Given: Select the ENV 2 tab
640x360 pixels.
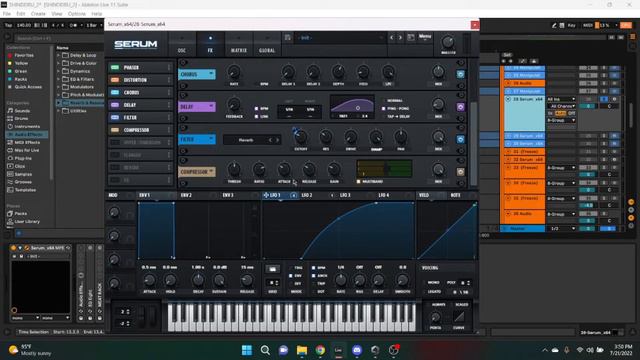Looking at the screenshot, I should (x=186, y=196).
